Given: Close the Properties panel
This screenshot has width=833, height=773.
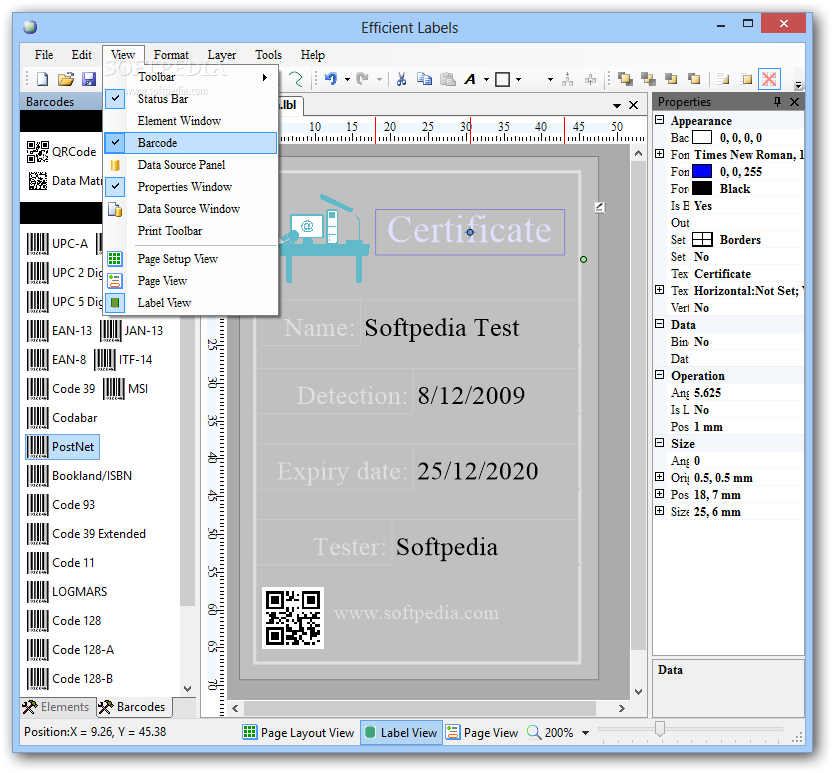Looking at the screenshot, I should tap(794, 101).
